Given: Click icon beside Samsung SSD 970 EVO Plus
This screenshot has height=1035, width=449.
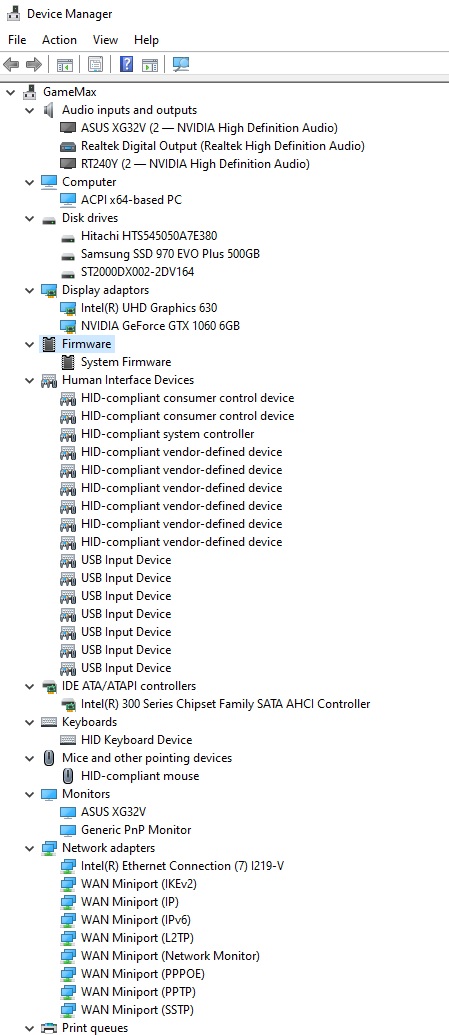Looking at the screenshot, I should point(68,254).
